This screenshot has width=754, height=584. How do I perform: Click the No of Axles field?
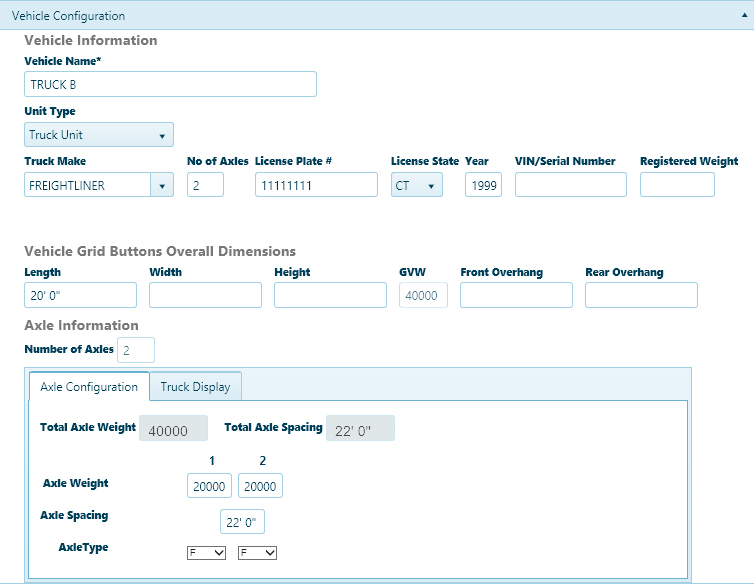pos(205,185)
